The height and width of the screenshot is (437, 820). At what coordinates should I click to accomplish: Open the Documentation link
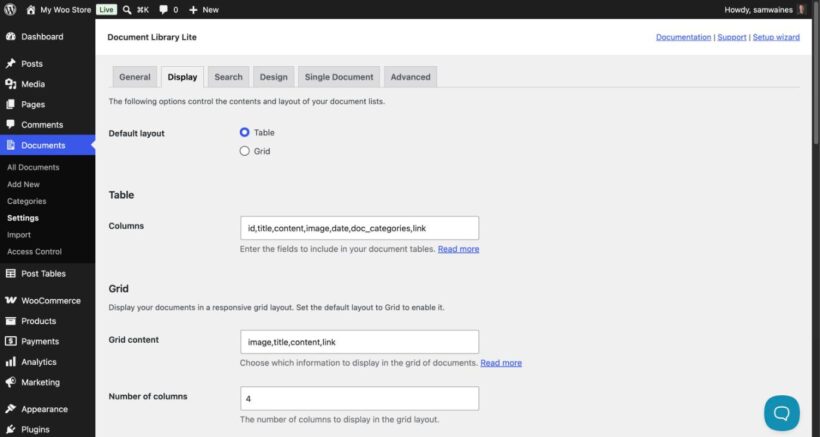pos(683,37)
